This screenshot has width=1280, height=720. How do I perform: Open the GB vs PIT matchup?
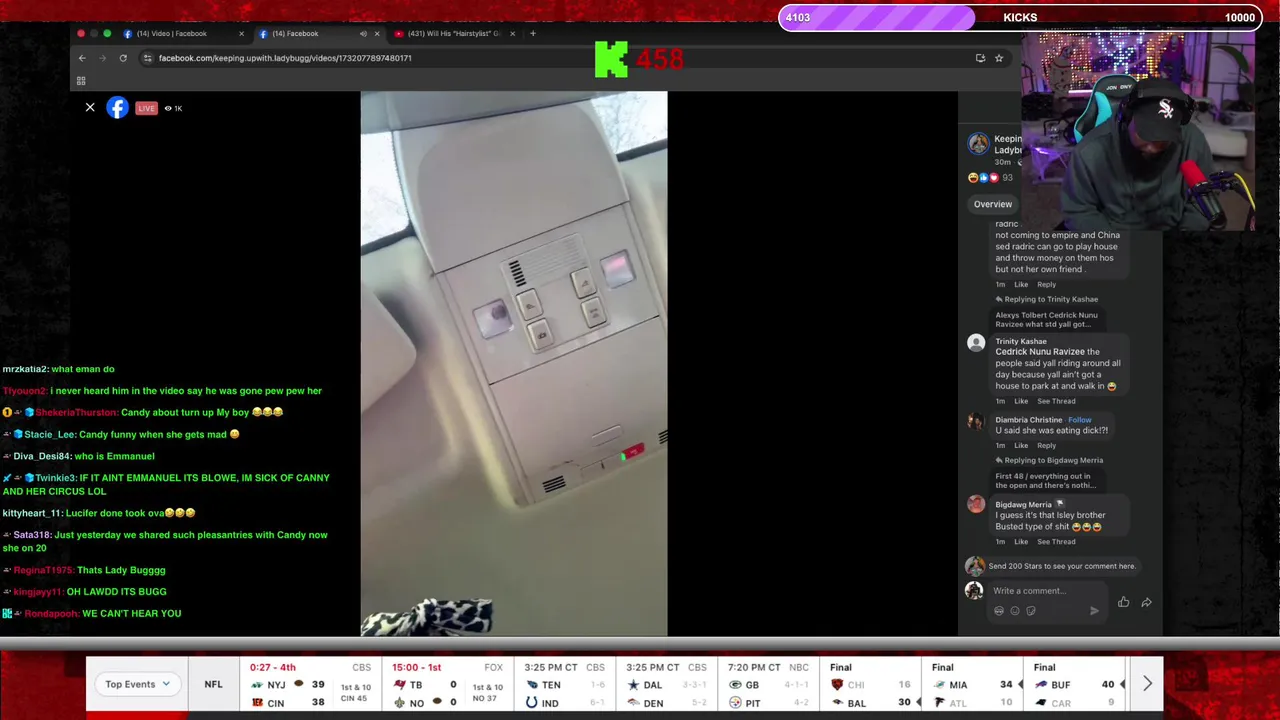pos(768,685)
